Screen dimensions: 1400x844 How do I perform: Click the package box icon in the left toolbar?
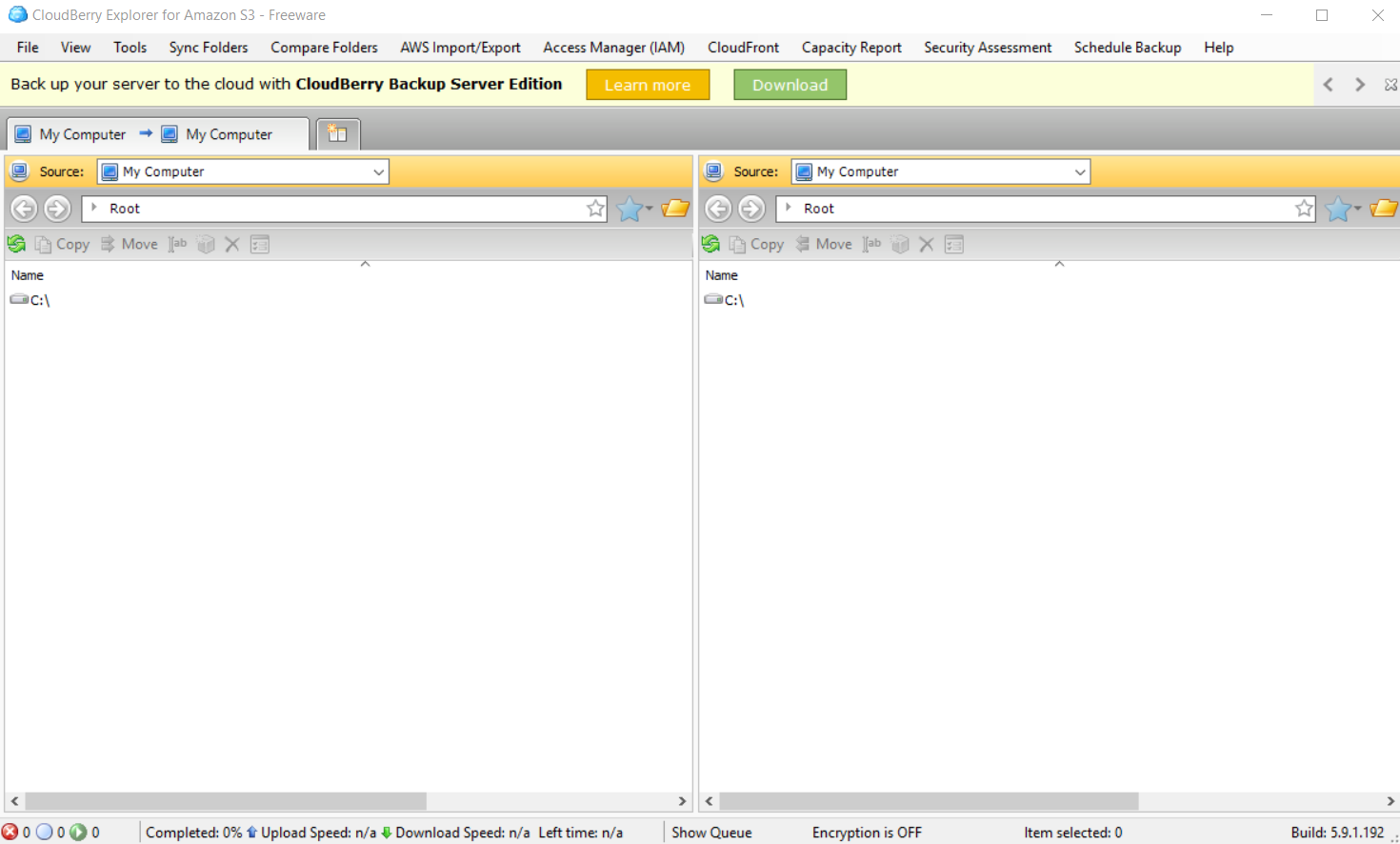click(x=206, y=244)
